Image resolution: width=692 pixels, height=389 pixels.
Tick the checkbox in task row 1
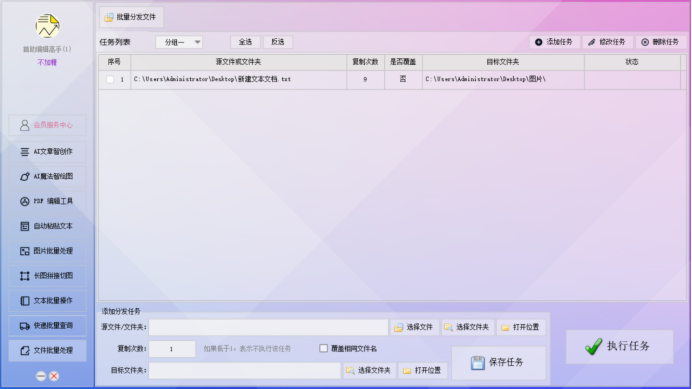[110, 79]
